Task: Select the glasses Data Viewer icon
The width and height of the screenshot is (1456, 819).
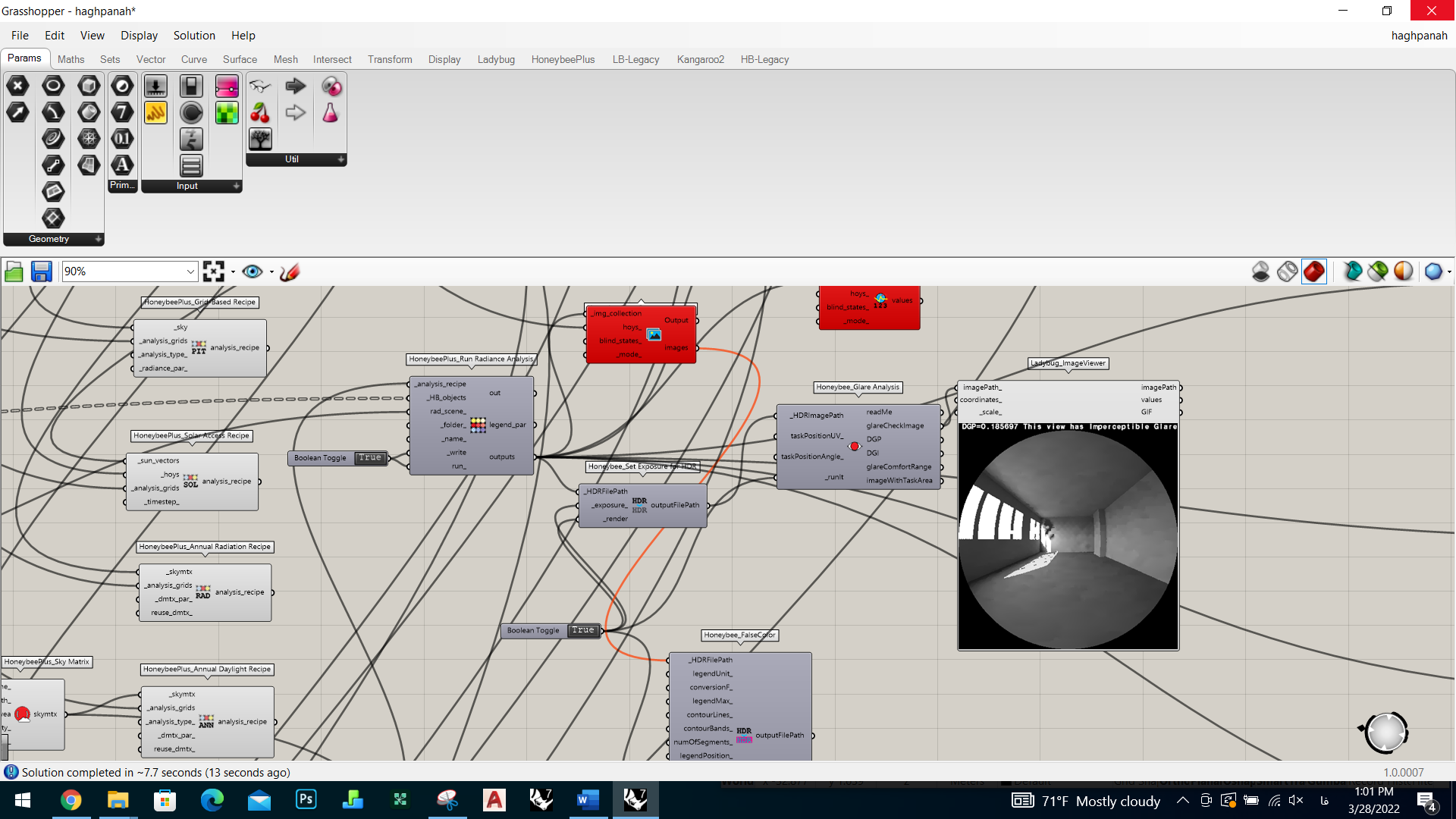Action: pos(260,86)
